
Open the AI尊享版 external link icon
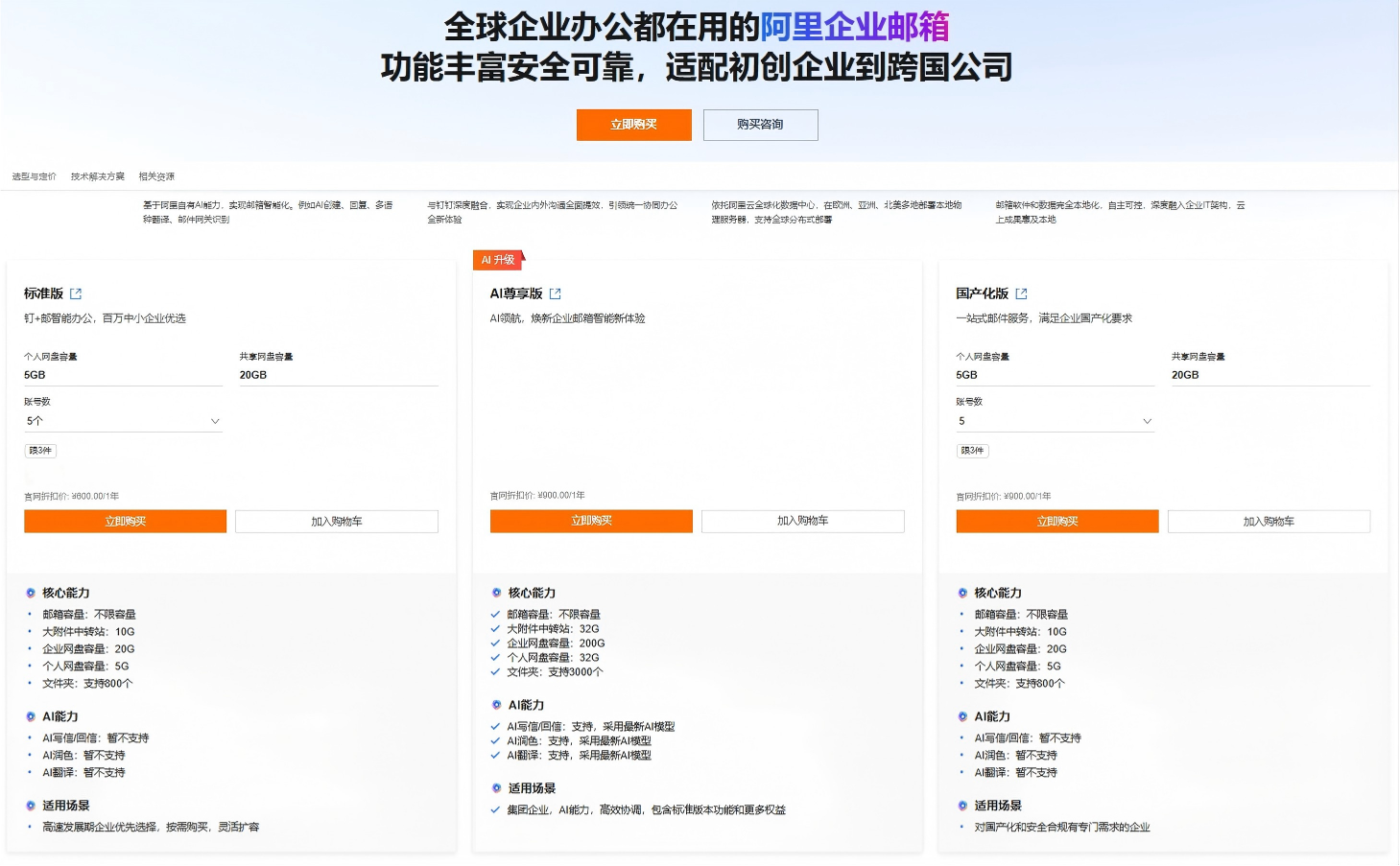click(556, 293)
